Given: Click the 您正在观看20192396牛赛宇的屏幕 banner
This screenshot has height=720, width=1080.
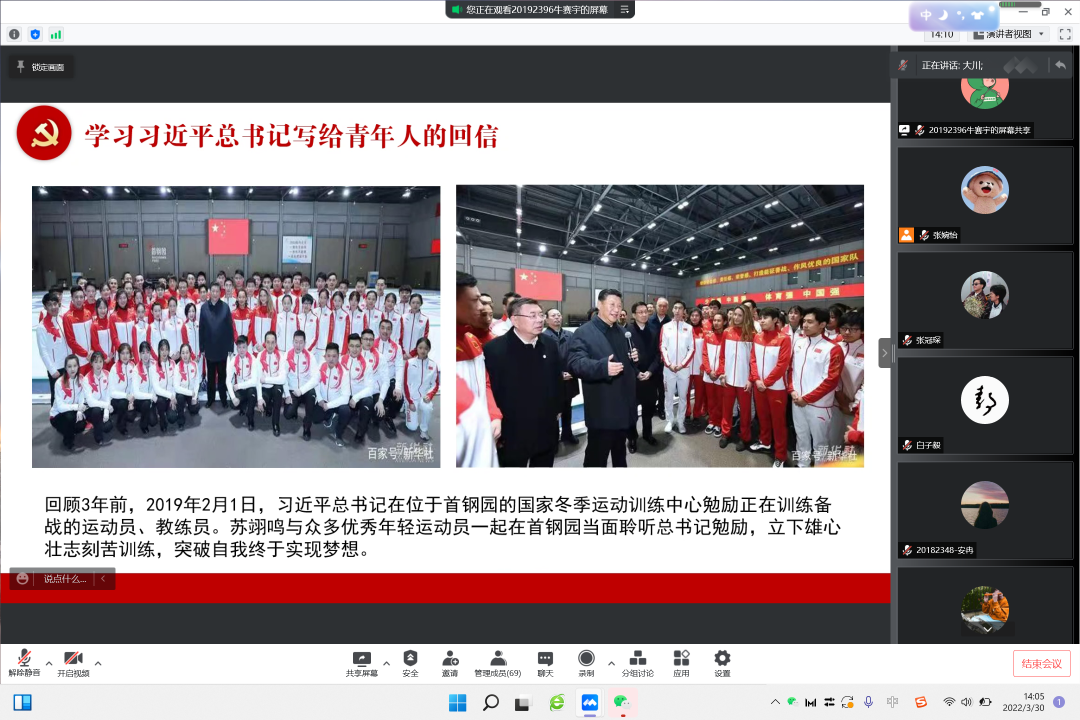Looking at the screenshot, I should [537, 10].
